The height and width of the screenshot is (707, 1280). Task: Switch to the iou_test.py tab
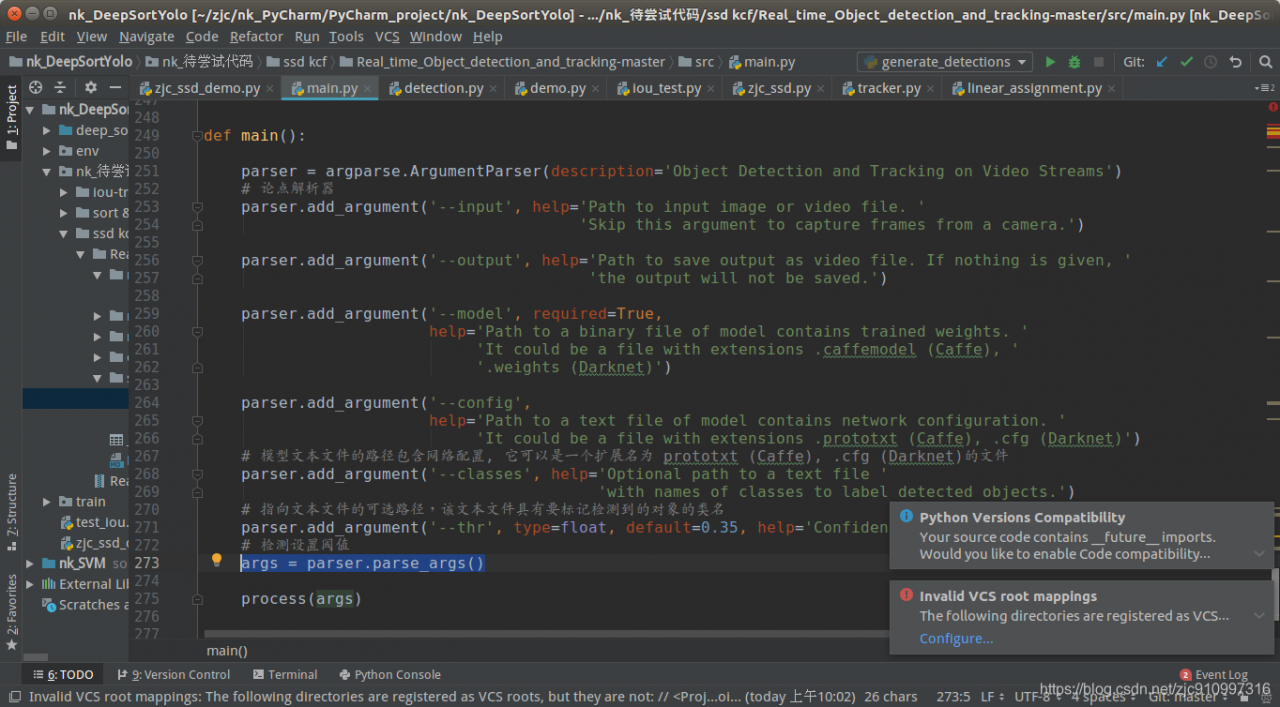(x=667, y=88)
